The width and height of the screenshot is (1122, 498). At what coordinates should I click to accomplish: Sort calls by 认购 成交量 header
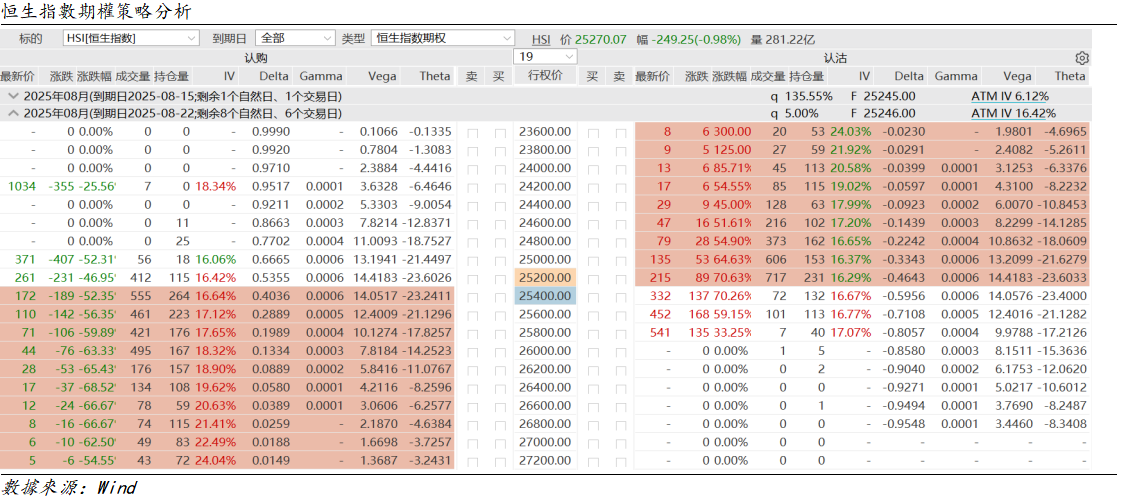[133, 76]
